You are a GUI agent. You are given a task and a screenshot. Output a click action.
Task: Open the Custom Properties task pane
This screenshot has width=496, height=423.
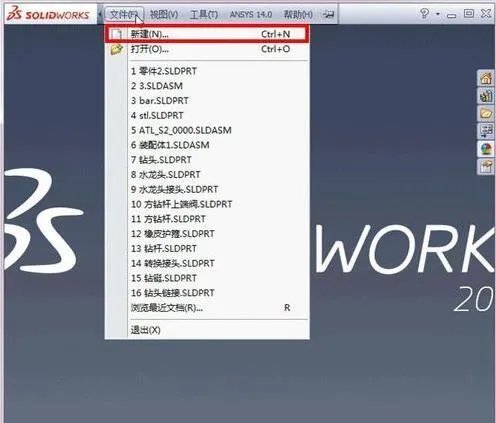click(486, 167)
